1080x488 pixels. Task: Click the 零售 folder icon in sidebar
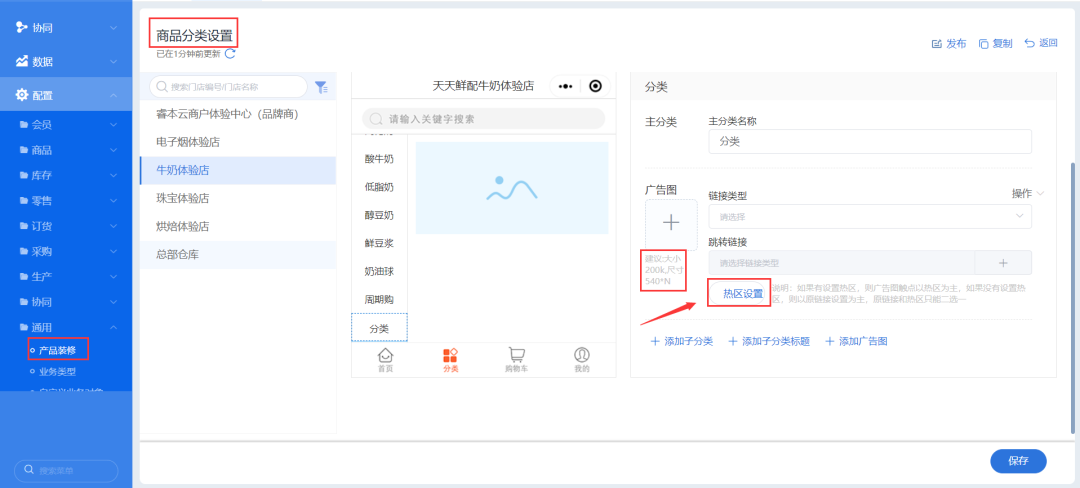tap(24, 200)
